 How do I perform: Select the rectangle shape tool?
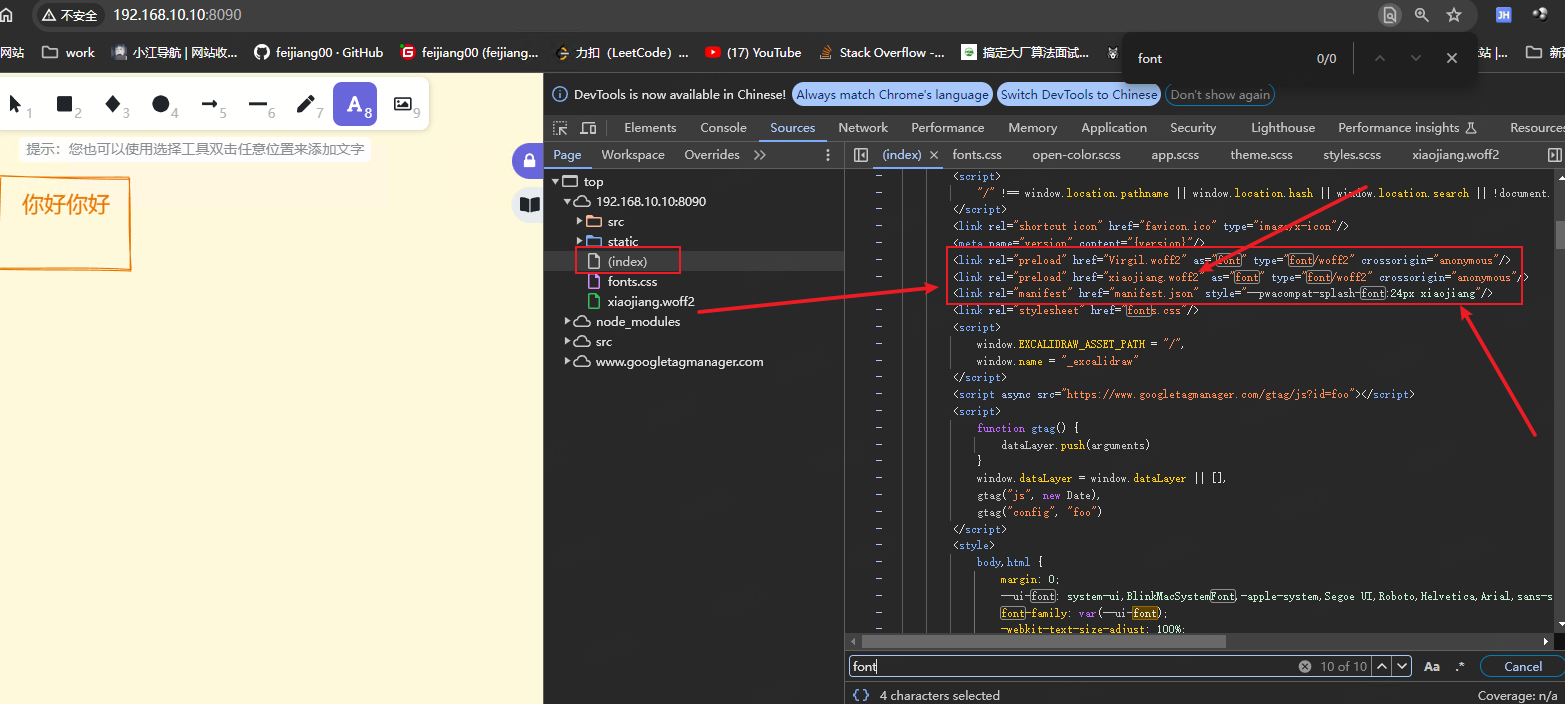pos(65,104)
